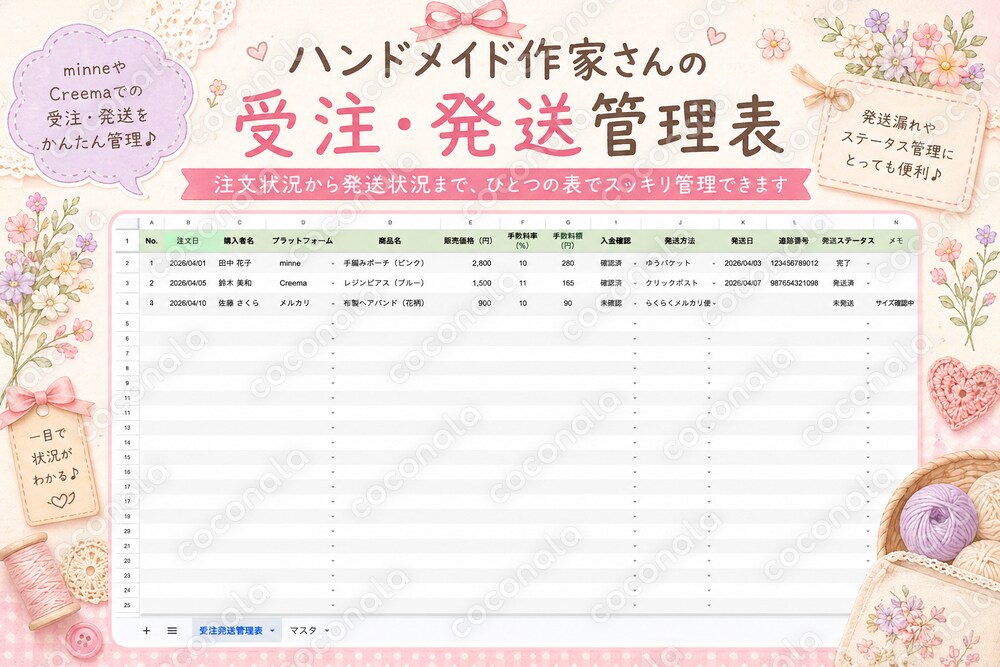The width and height of the screenshot is (1000, 667).
Task: Select the 追跡番号 header cell
Action: 794,241
